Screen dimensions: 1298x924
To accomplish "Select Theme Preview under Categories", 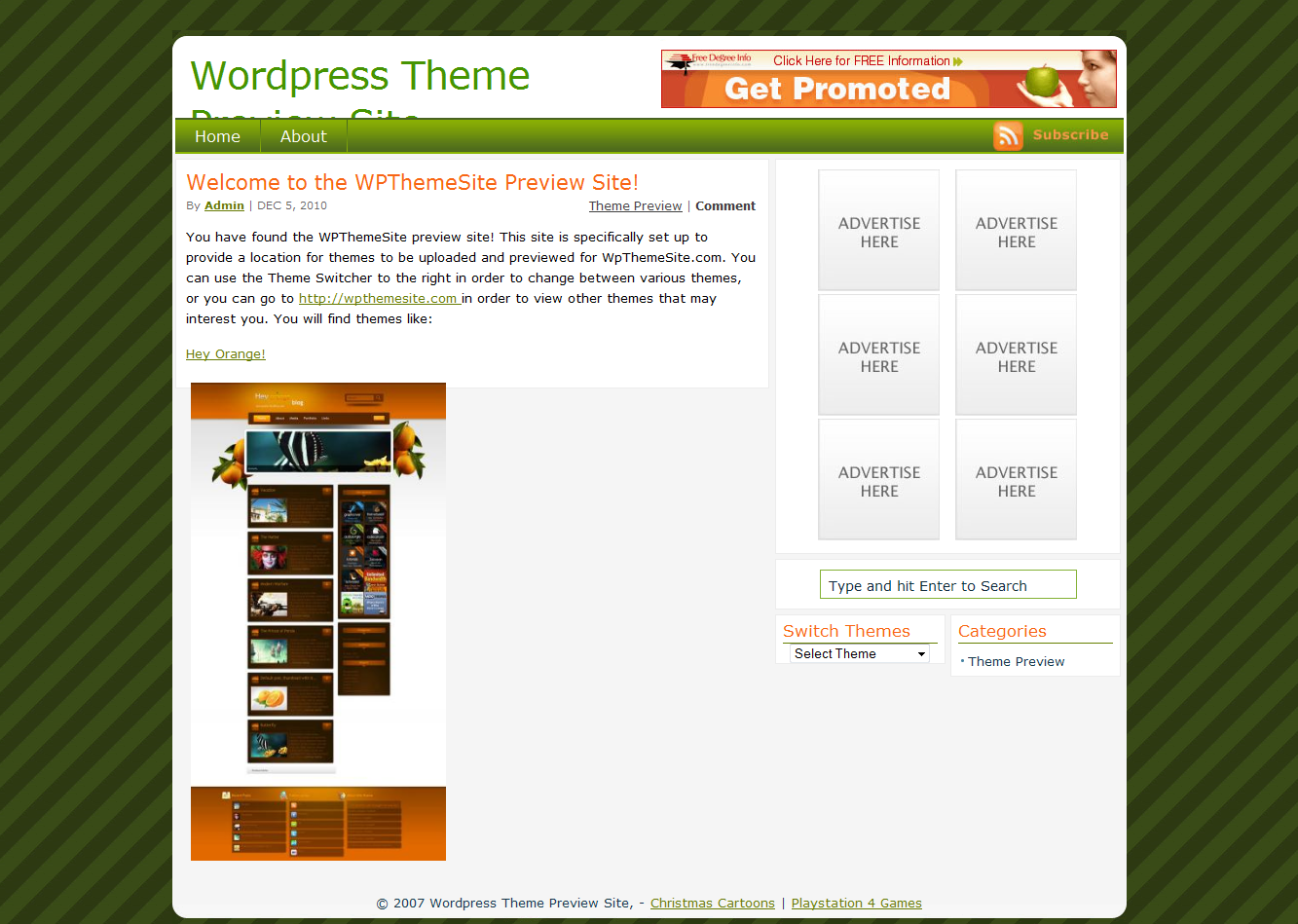I will click(1016, 662).
